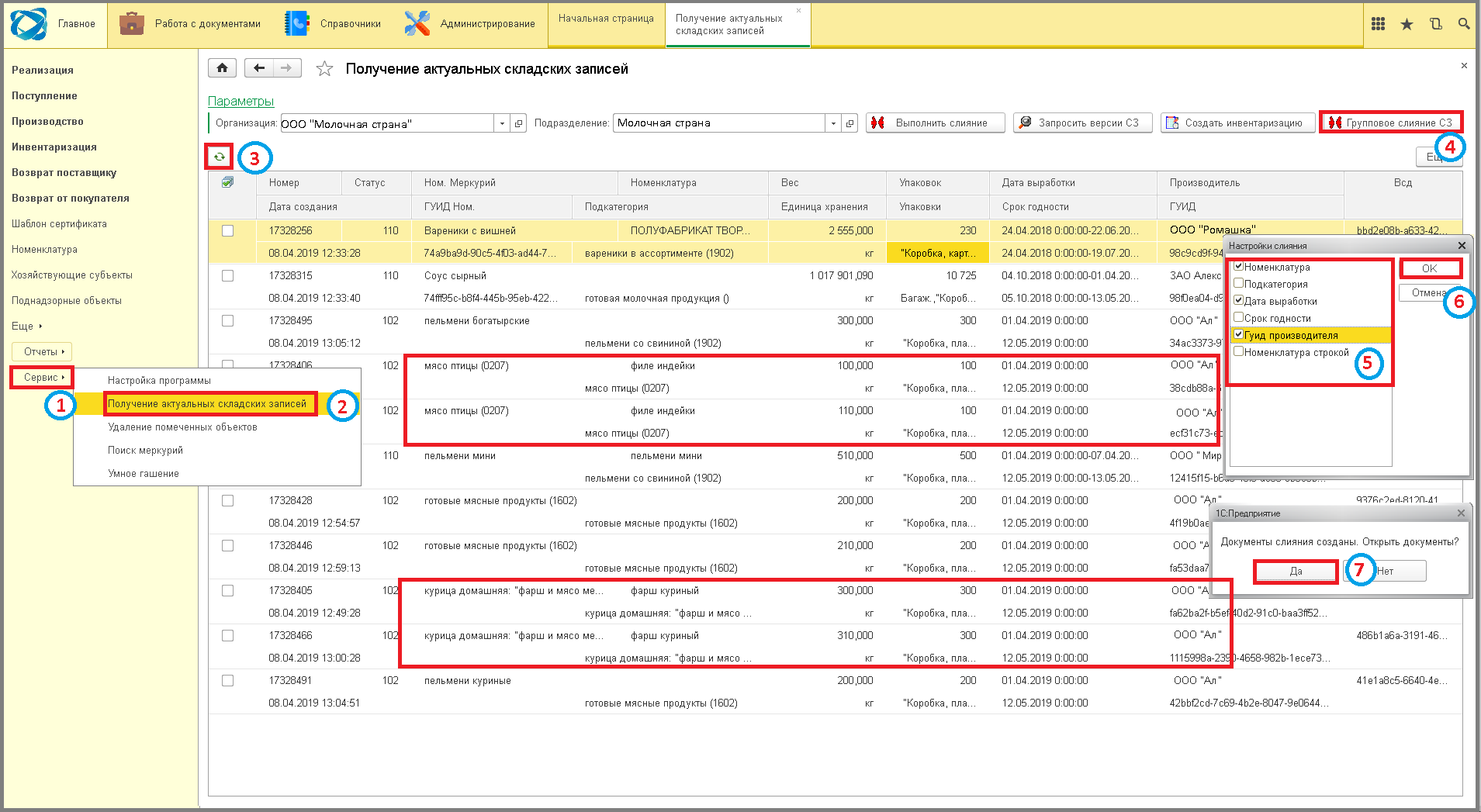Image resolution: width=1481 pixels, height=812 pixels.
Task: Enable Срок годности checkbox
Action: 1239,317
